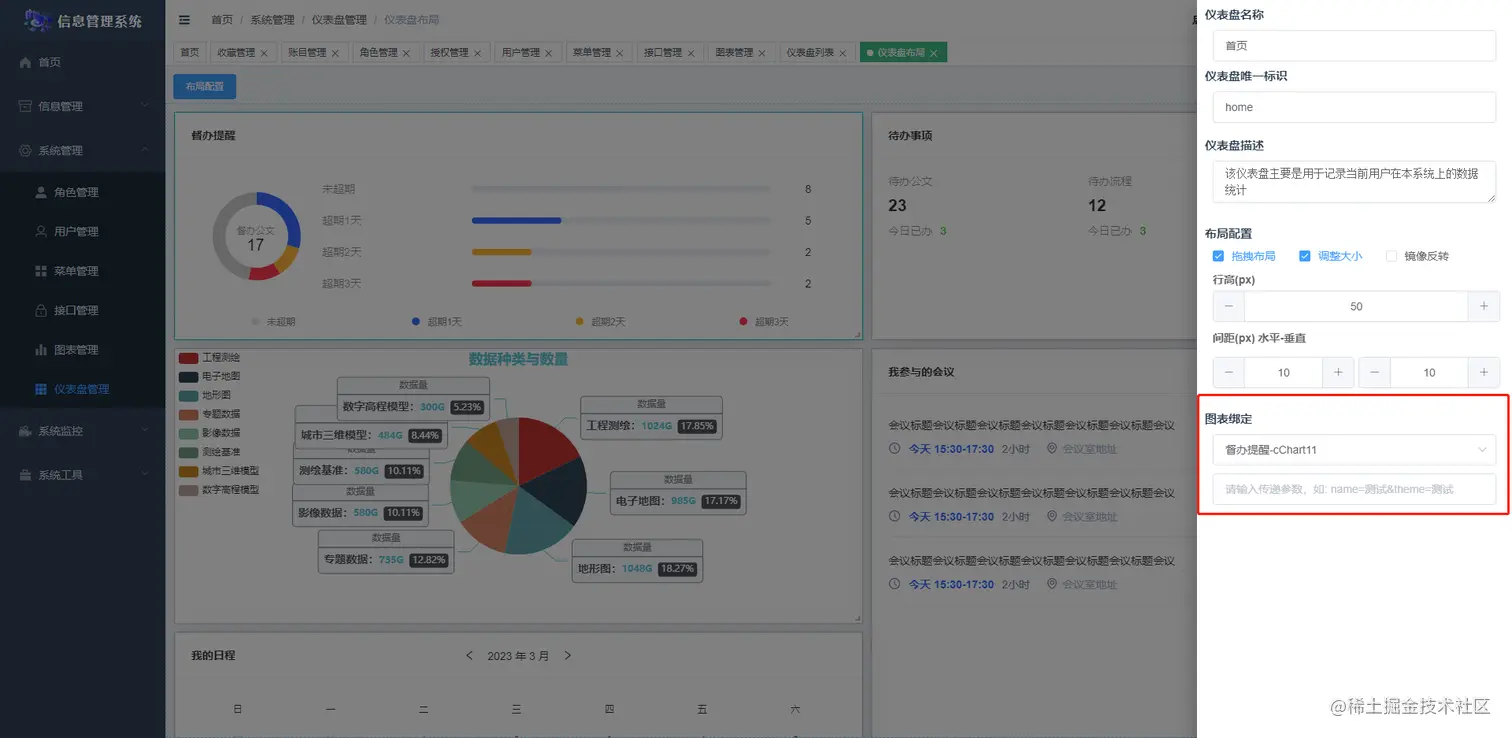Go to previous month in 我的日程 calendar

point(469,656)
